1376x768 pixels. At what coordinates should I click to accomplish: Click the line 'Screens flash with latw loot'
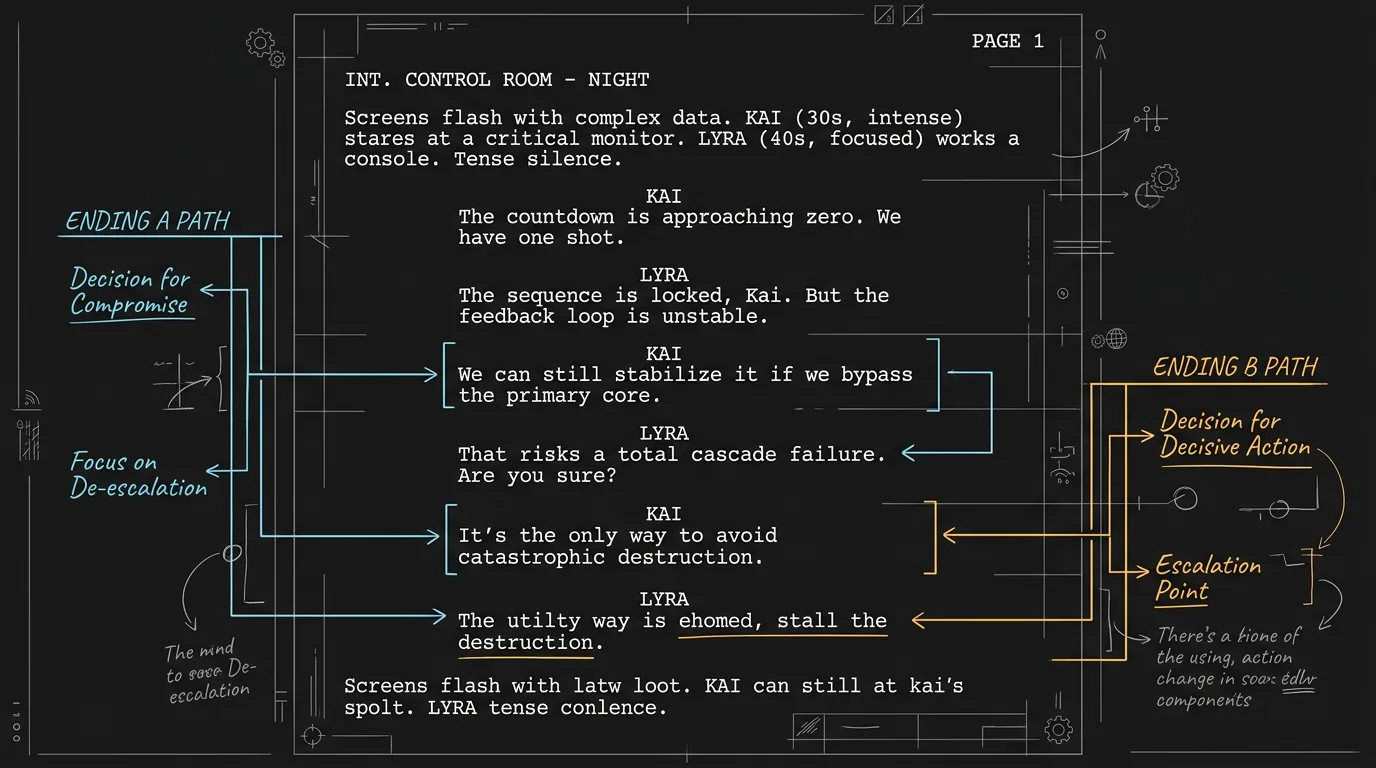(654, 687)
